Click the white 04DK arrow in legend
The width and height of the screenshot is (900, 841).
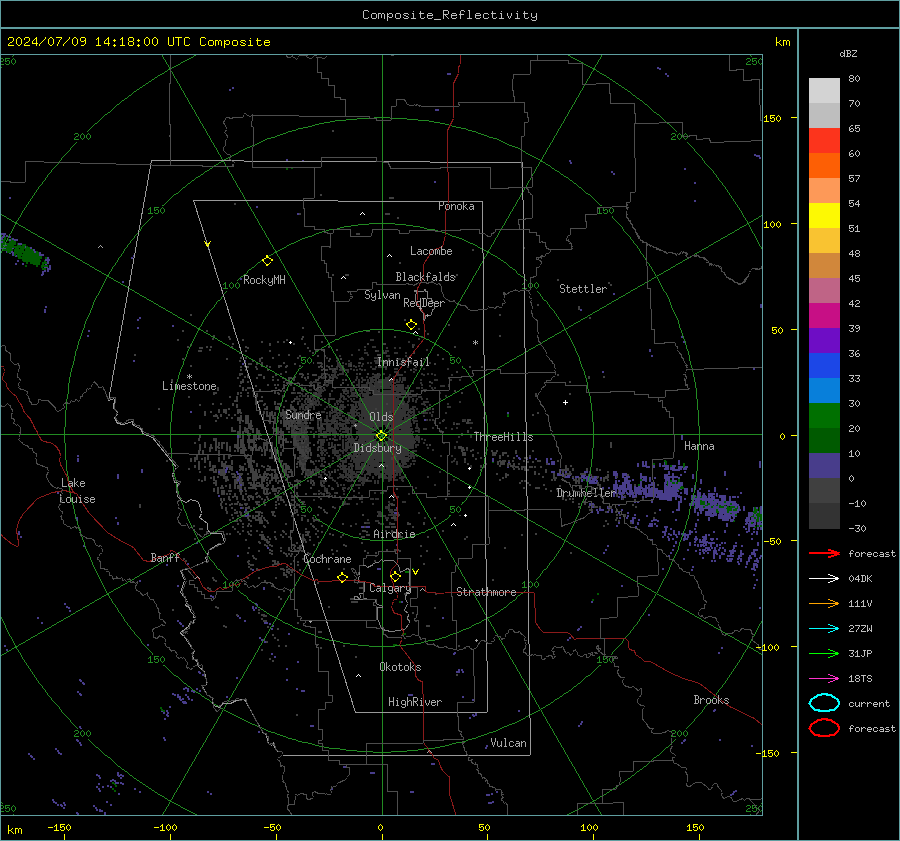[x=824, y=578]
